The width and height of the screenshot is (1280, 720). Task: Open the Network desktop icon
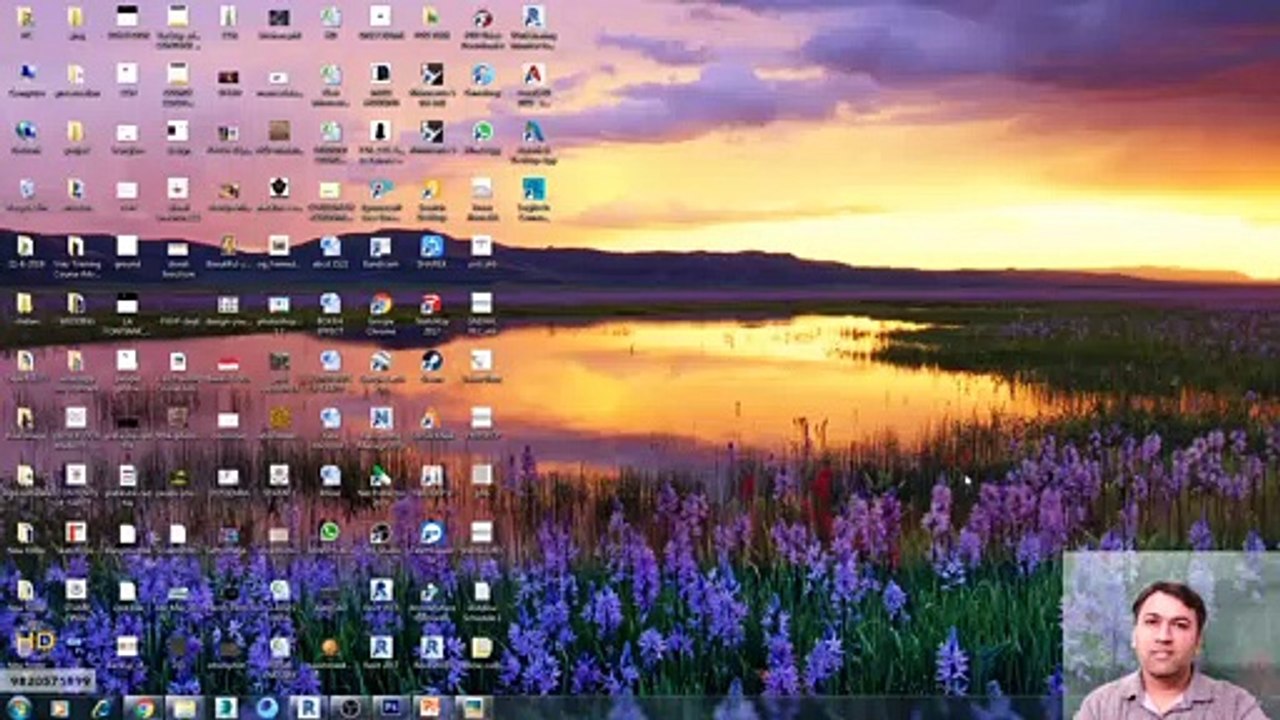pos(26,137)
